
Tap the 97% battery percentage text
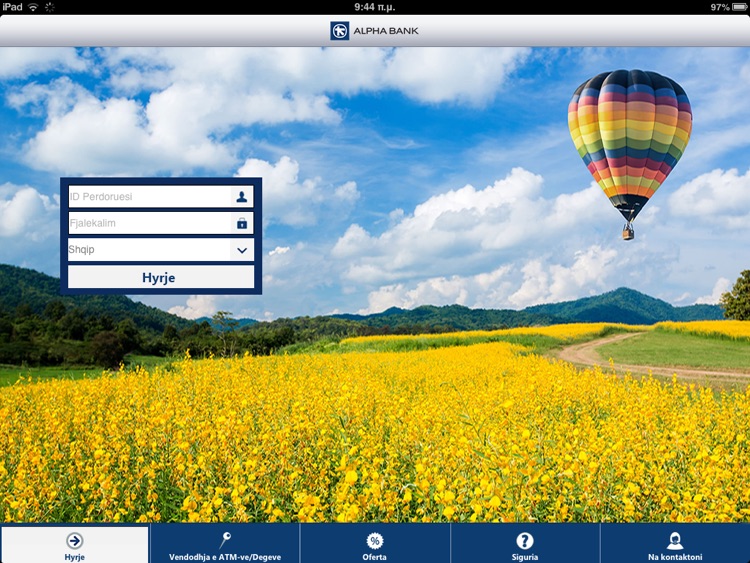point(720,7)
